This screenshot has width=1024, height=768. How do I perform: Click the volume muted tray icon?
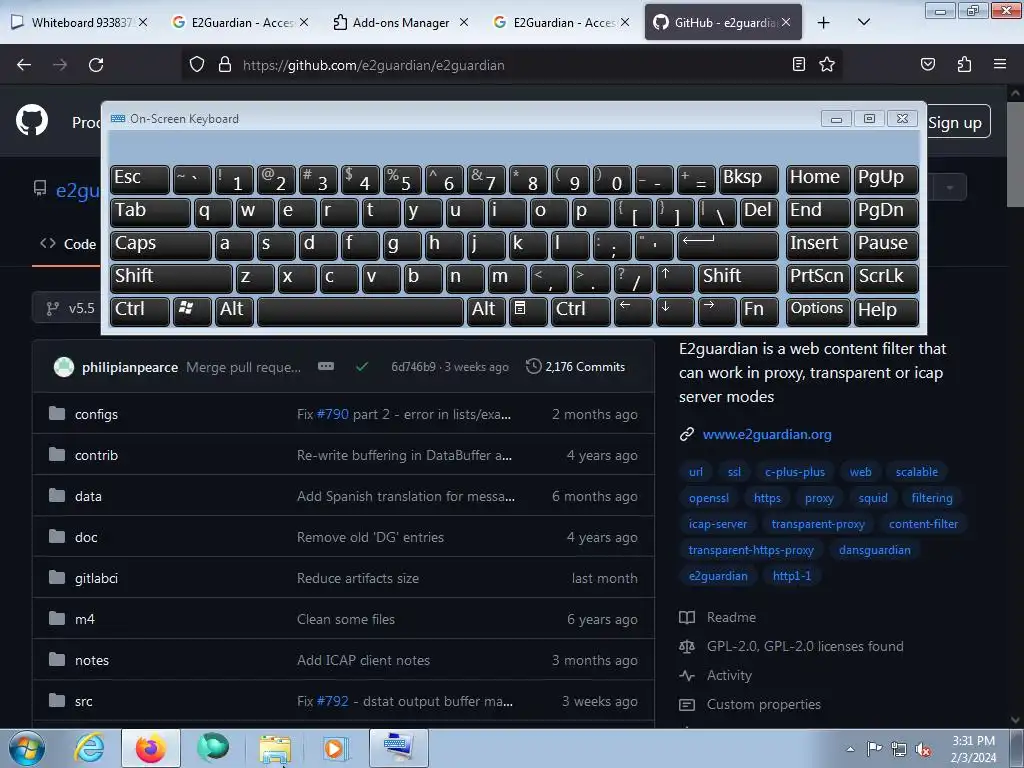(x=923, y=750)
